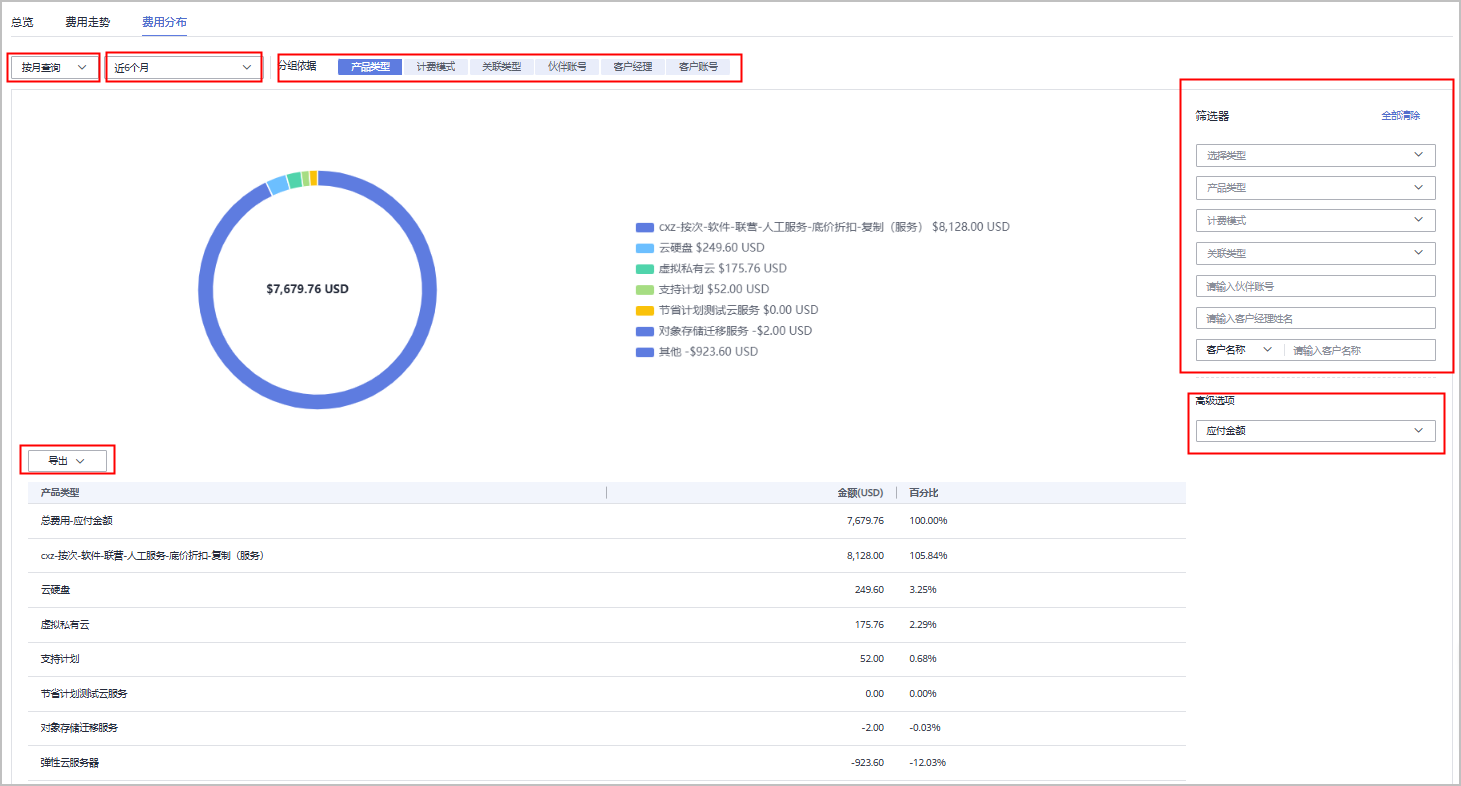
Task: Click the 产品类型 table column header
Action: (x=60, y=493)
